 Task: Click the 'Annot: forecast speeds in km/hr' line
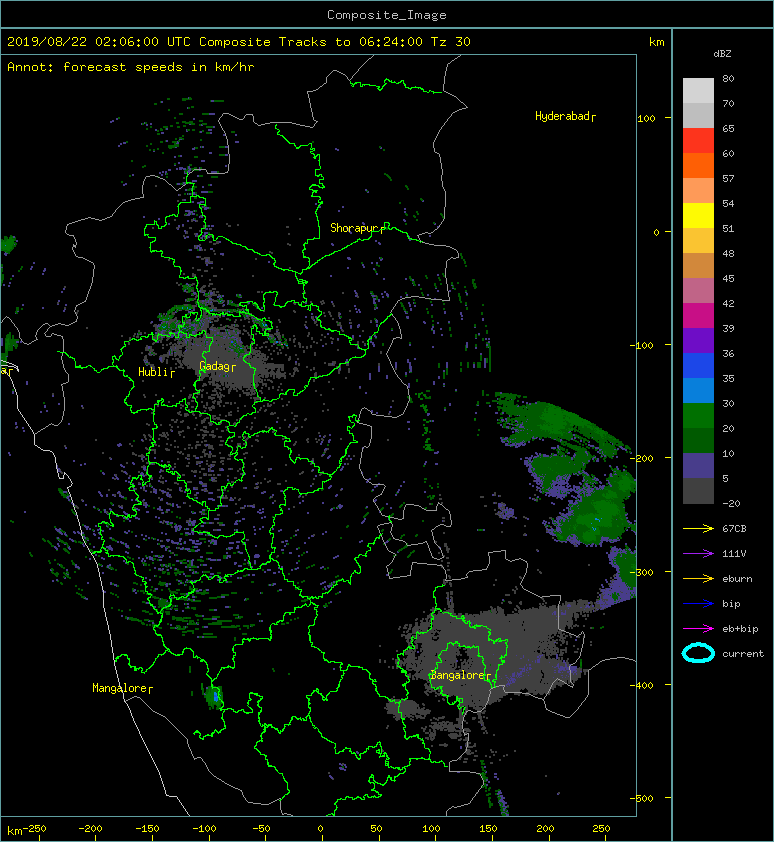coord(131,67)
